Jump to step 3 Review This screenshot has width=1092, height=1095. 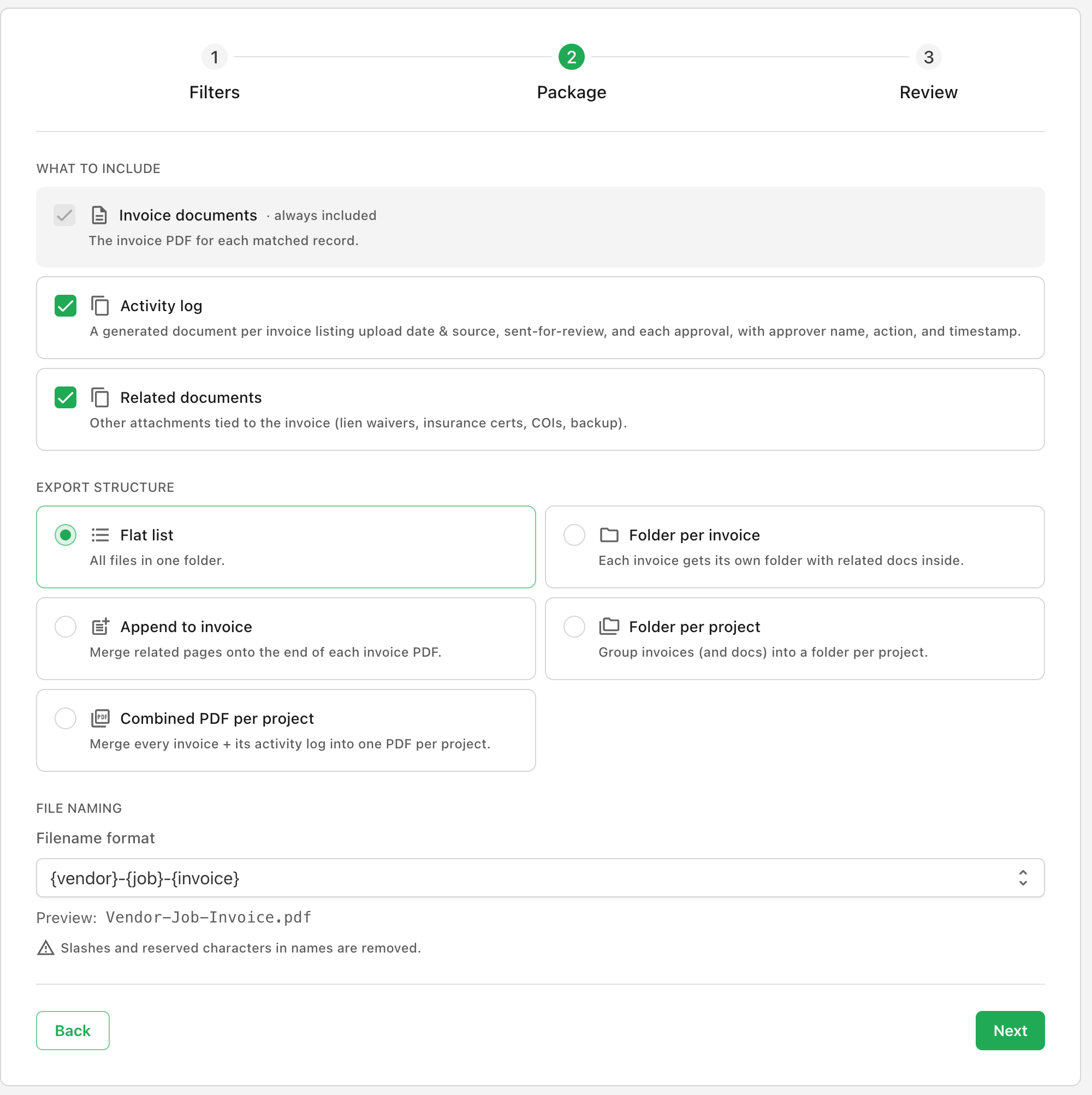(928, 57)
